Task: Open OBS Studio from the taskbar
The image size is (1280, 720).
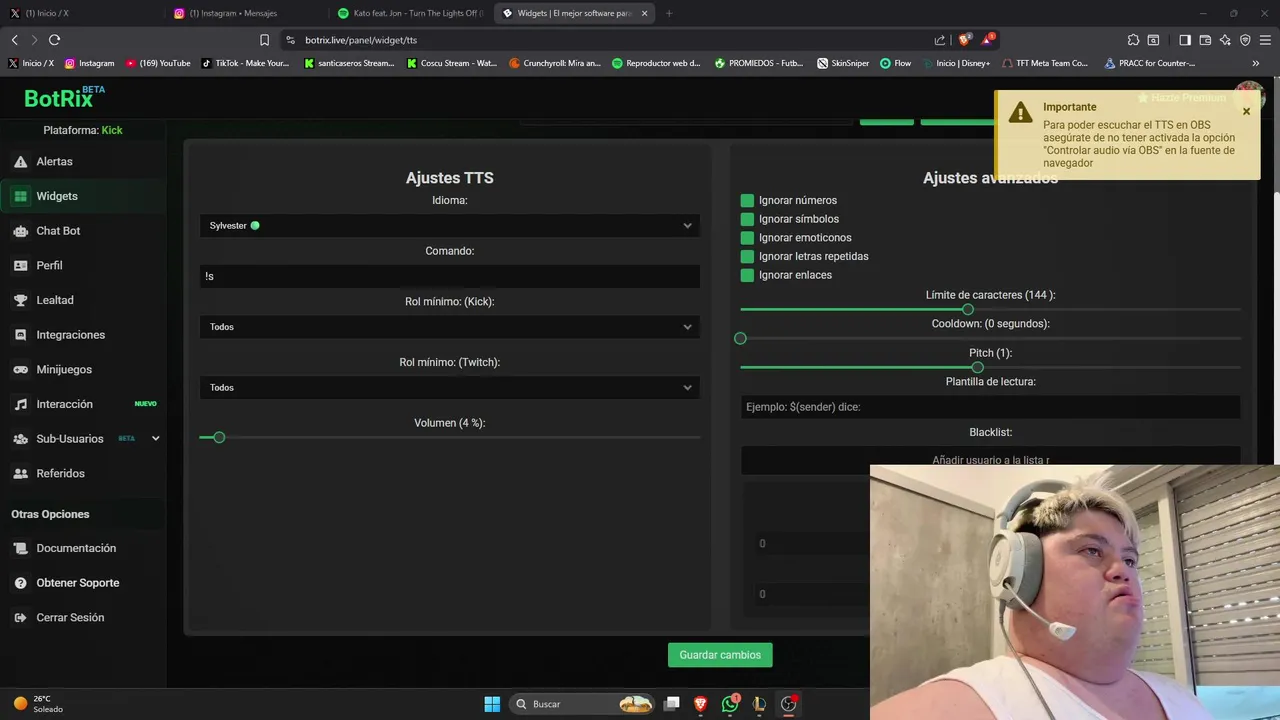Action: 788,704
